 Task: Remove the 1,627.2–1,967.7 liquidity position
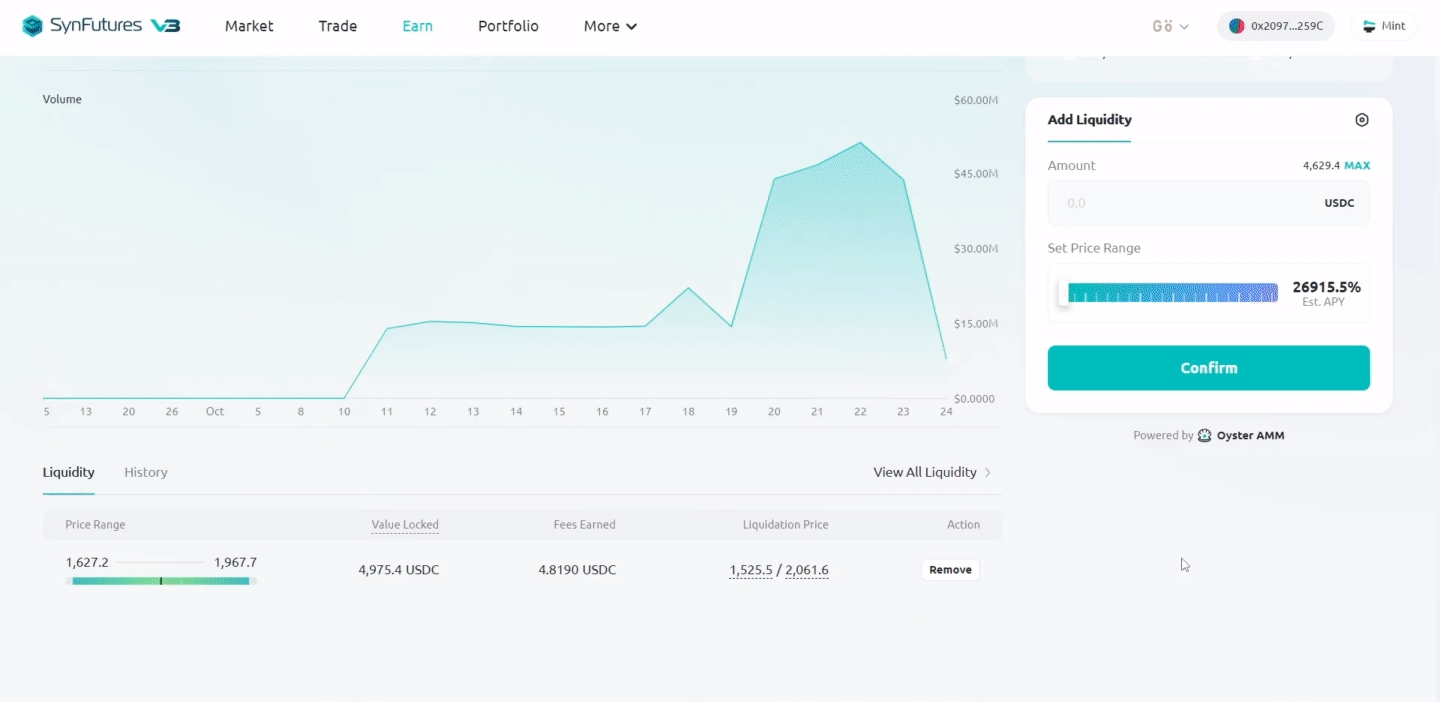(950, 570)
